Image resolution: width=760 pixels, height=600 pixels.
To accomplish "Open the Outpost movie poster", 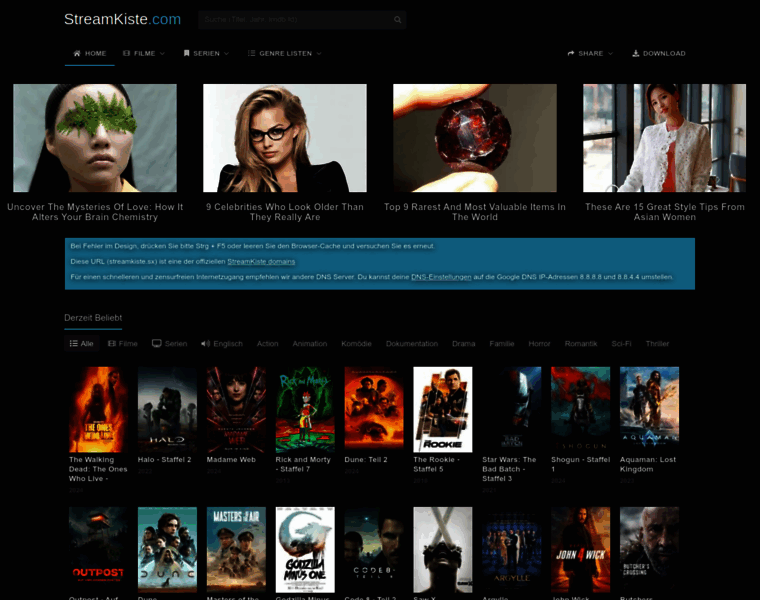I will point(98,550).
